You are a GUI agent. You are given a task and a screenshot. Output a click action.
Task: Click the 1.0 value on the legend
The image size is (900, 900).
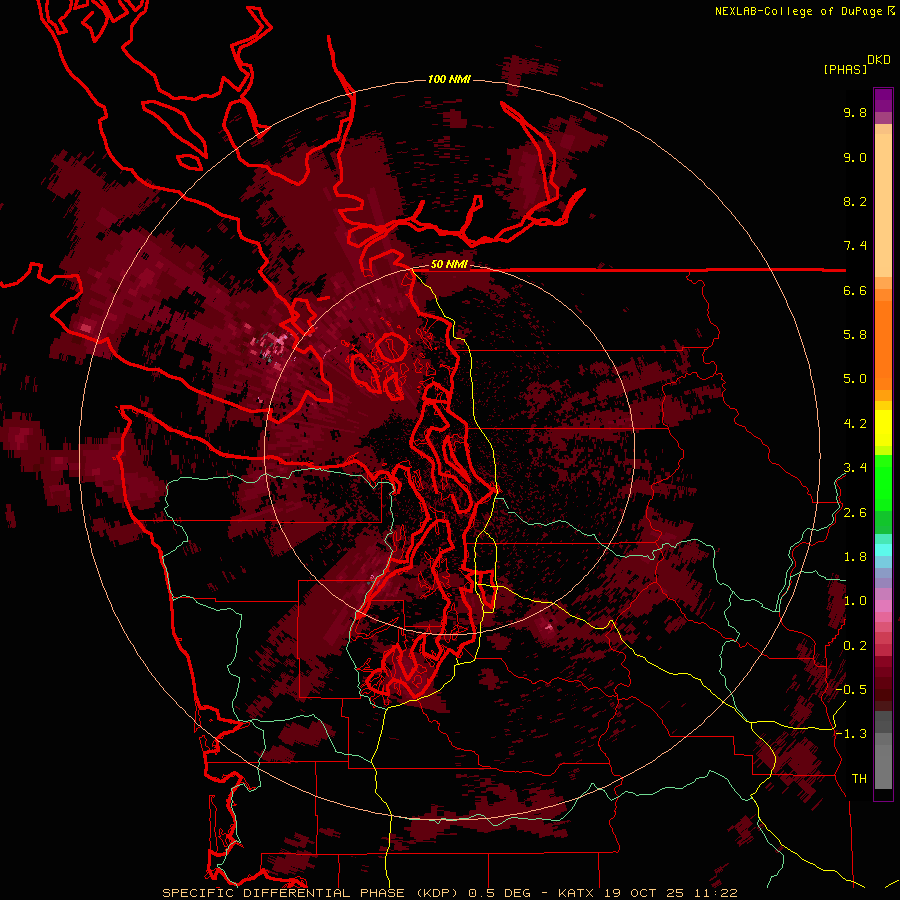[855, 602]
